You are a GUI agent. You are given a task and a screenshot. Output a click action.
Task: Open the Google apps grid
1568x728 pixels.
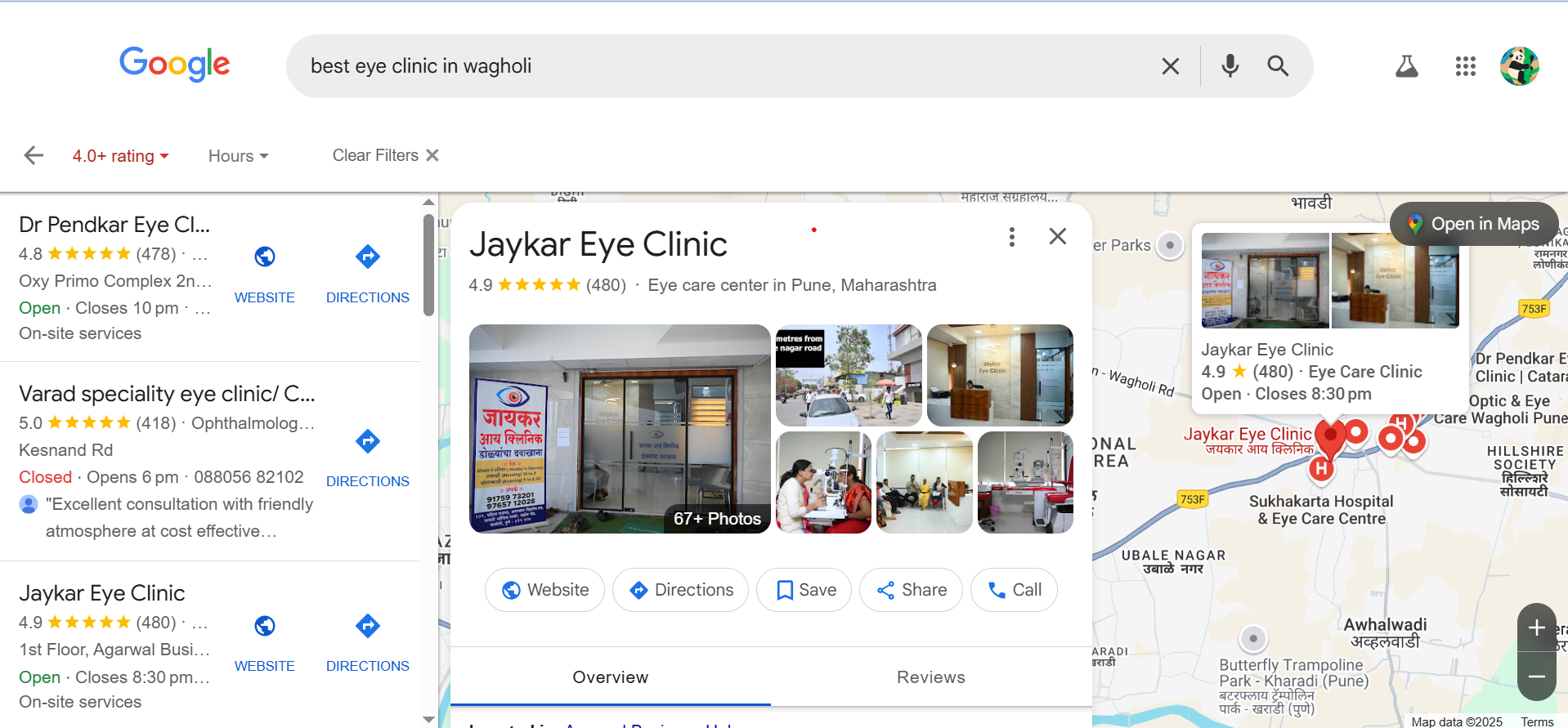tap(1465, 66)
